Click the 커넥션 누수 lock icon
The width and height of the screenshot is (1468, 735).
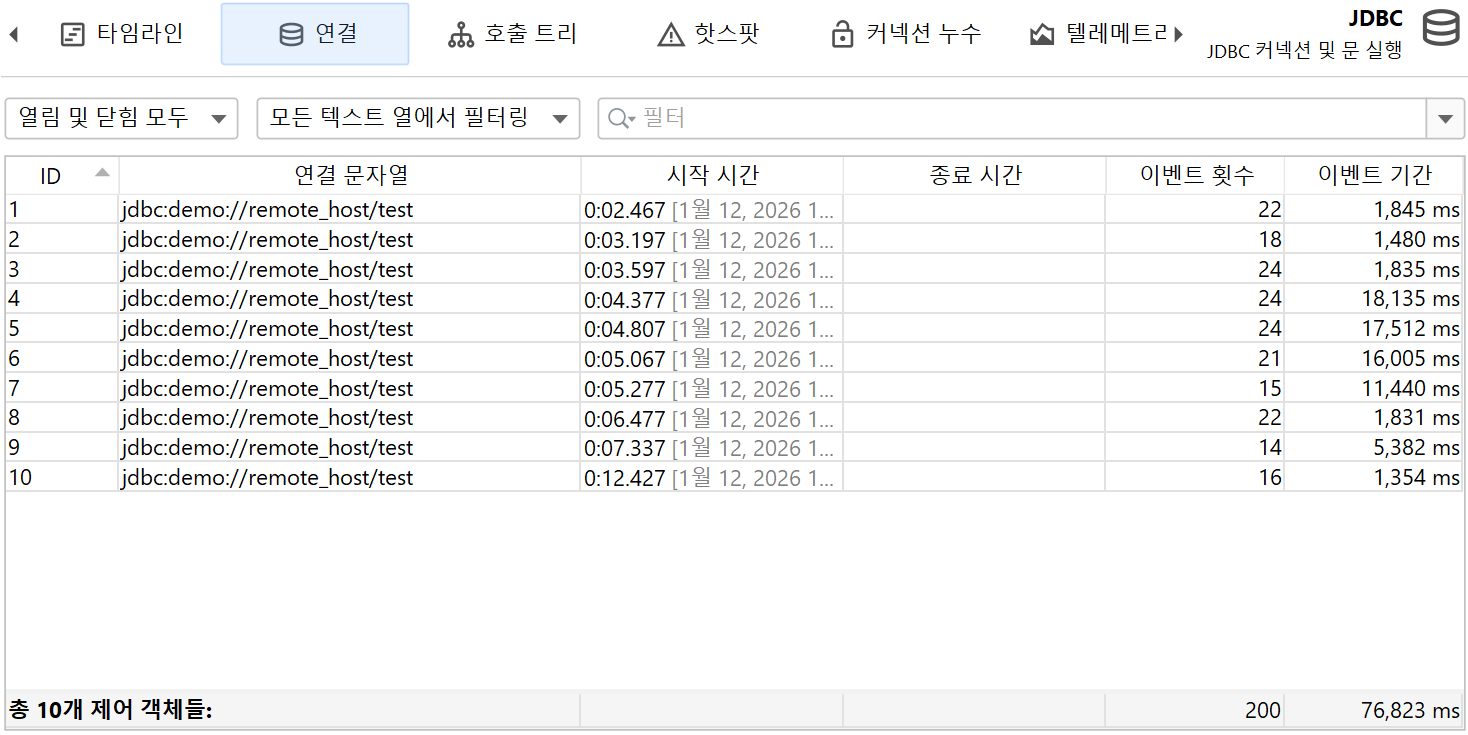pos(842,35)
